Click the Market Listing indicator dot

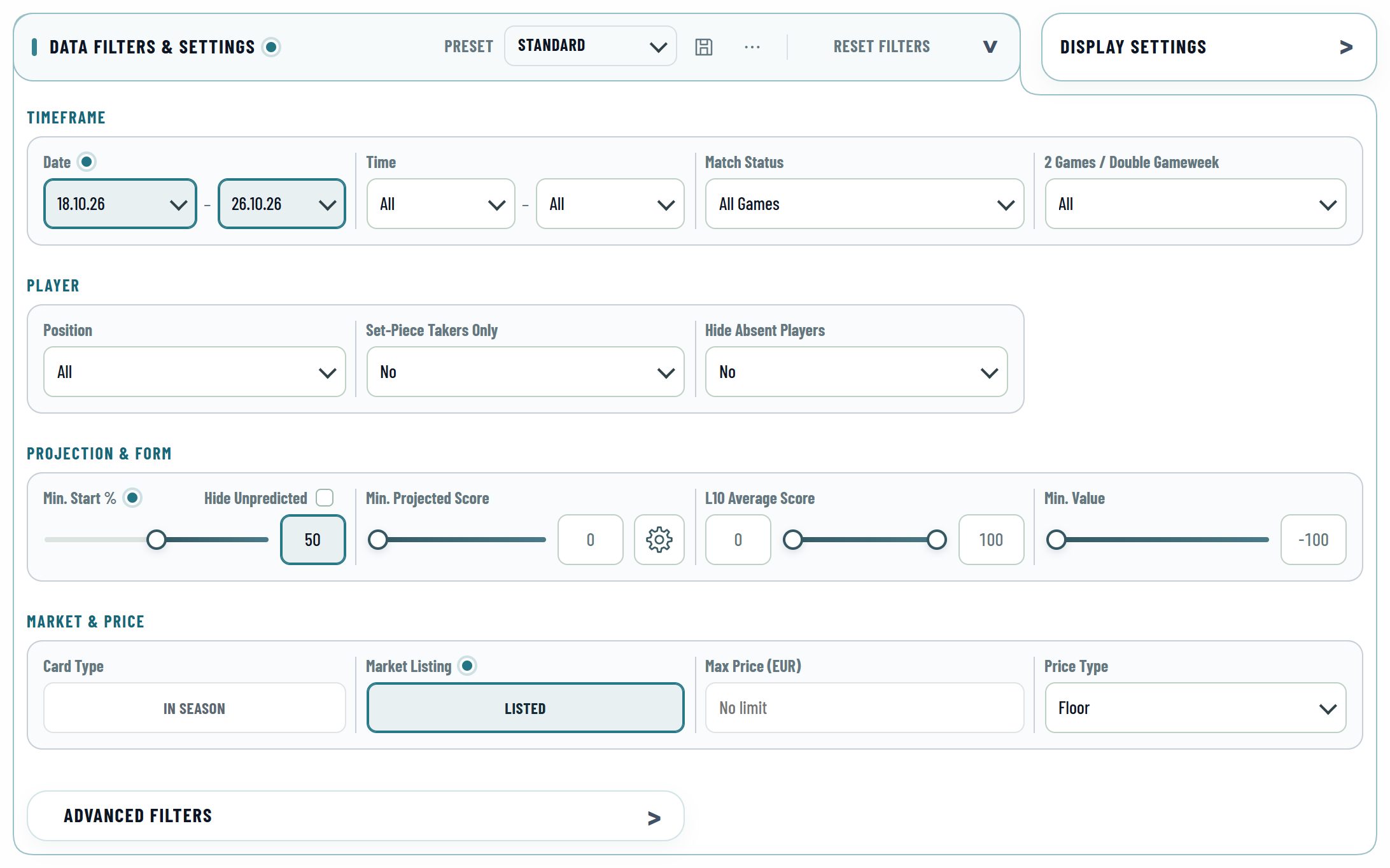[x=467, y=666]
